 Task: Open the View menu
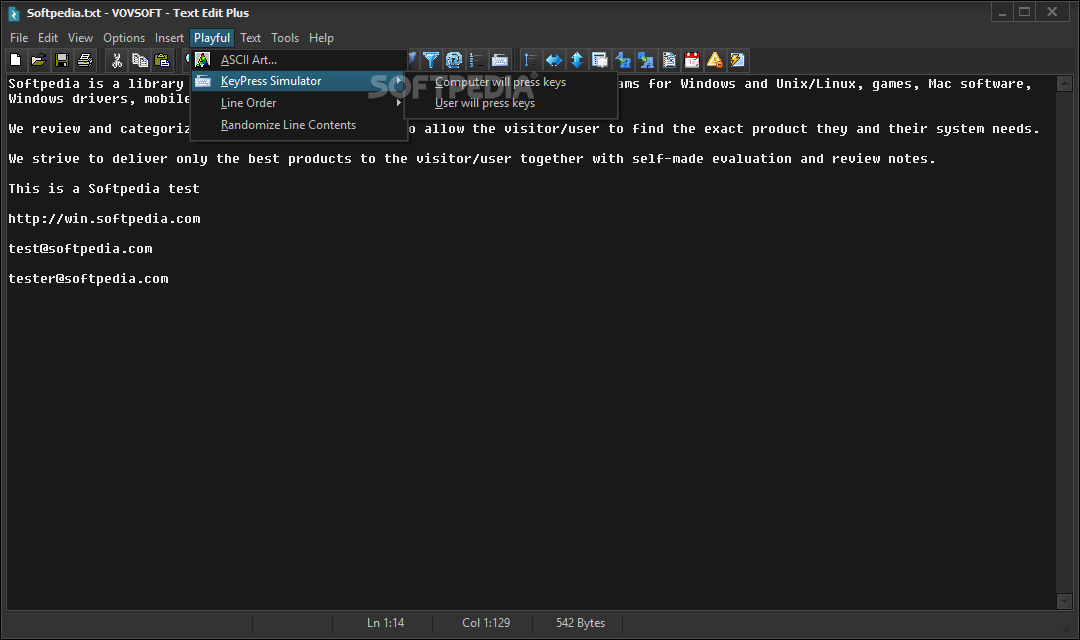click(80, 38)
